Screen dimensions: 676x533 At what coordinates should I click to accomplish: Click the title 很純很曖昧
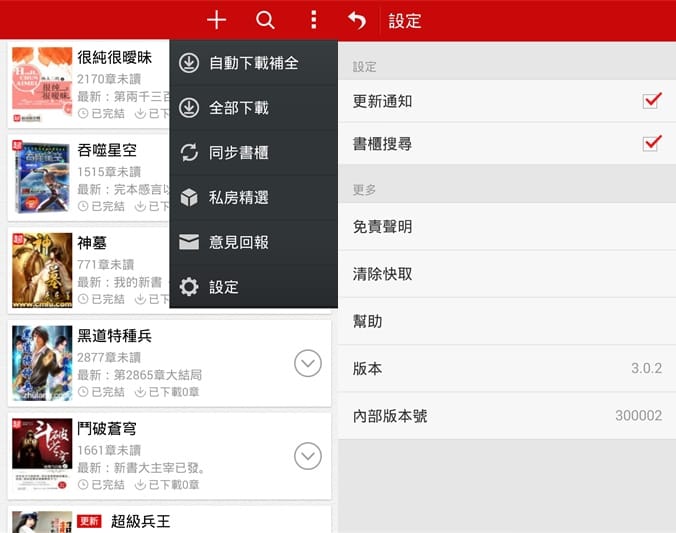[x=115, y=57]
